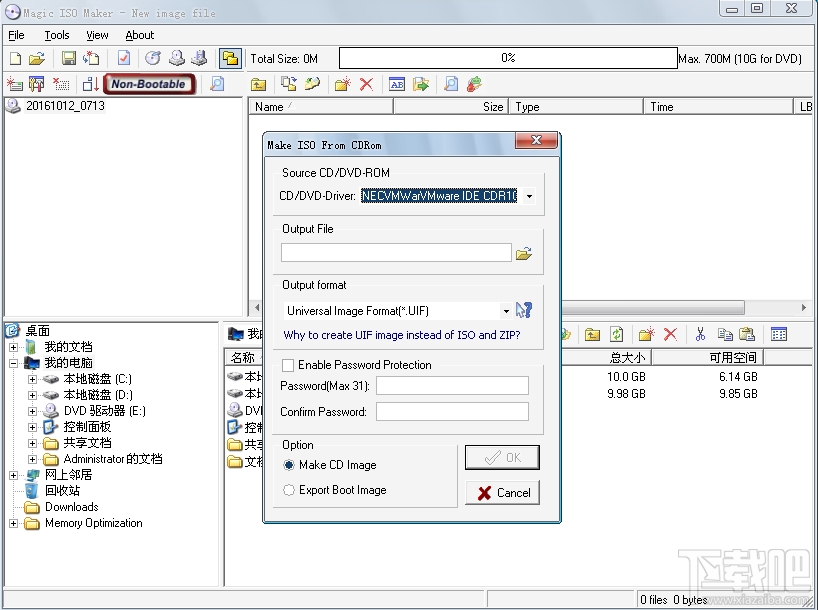
Task: Click the search icon in image toolbar
Action: [451, 84]
